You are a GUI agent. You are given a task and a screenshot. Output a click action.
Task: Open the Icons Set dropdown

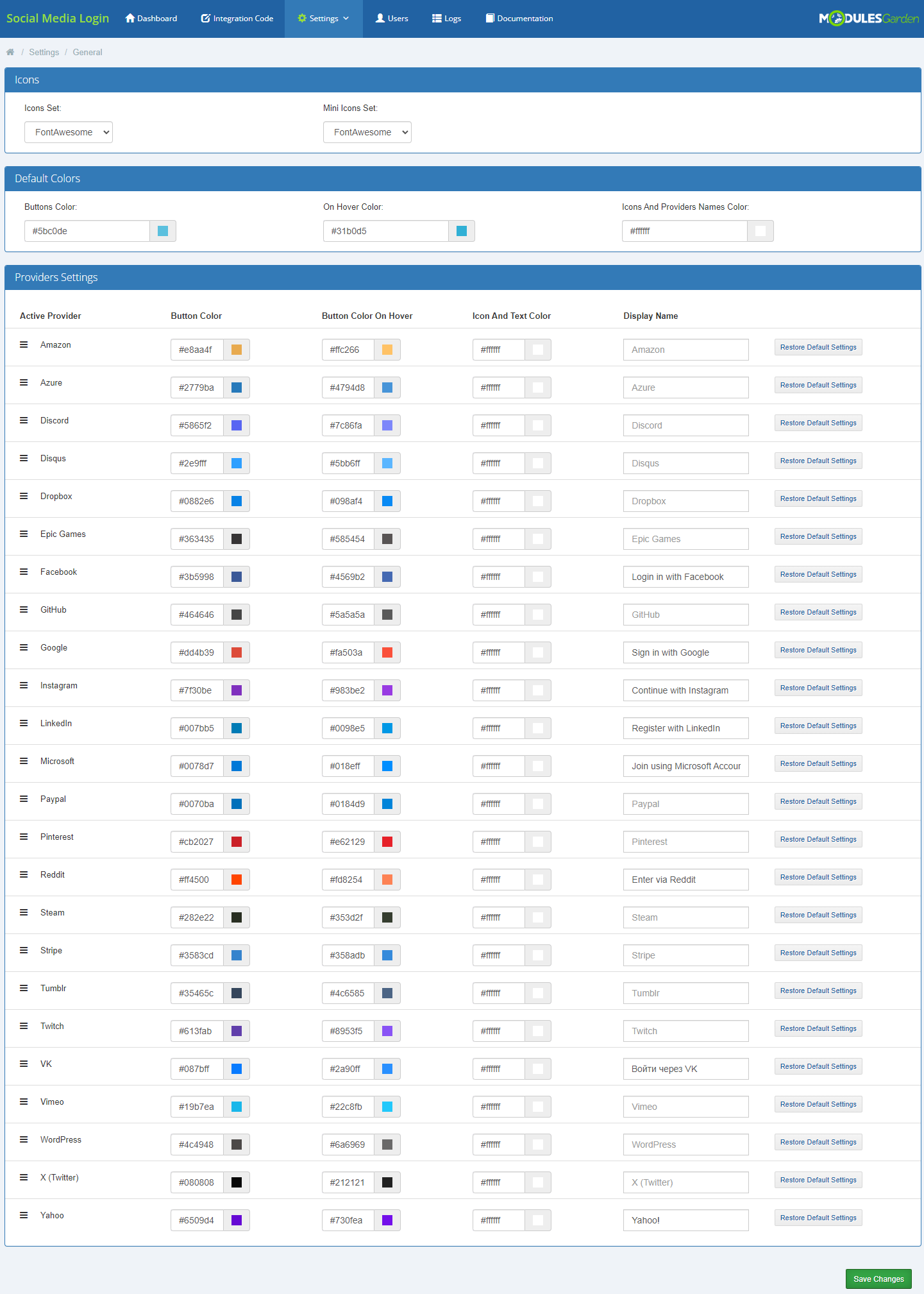[69, 132]
